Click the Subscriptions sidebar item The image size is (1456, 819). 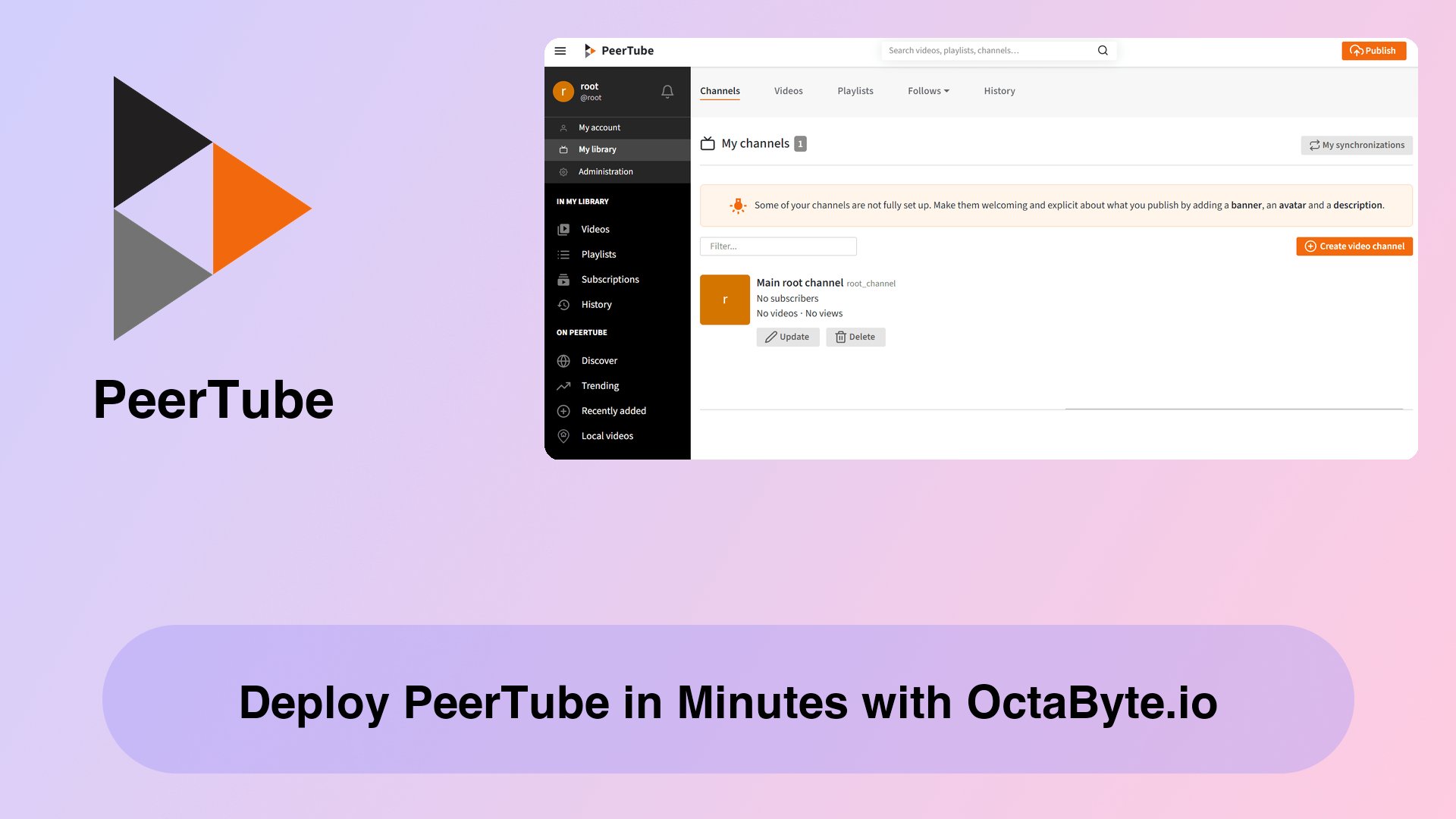point(610,279)
